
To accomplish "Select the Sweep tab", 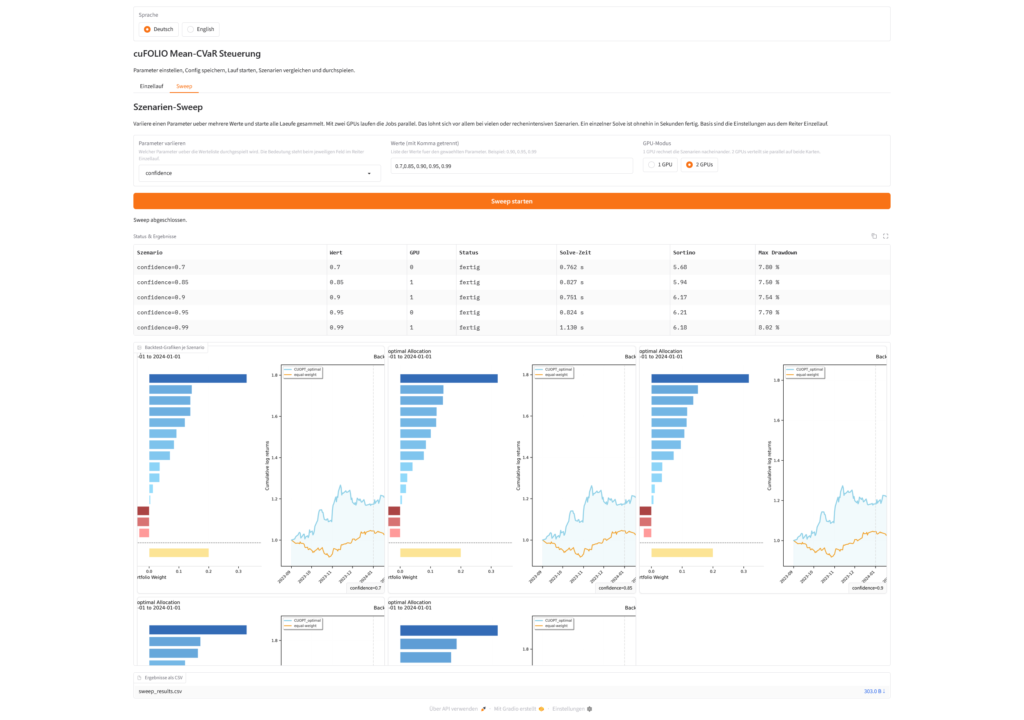I will pos(184,86).
